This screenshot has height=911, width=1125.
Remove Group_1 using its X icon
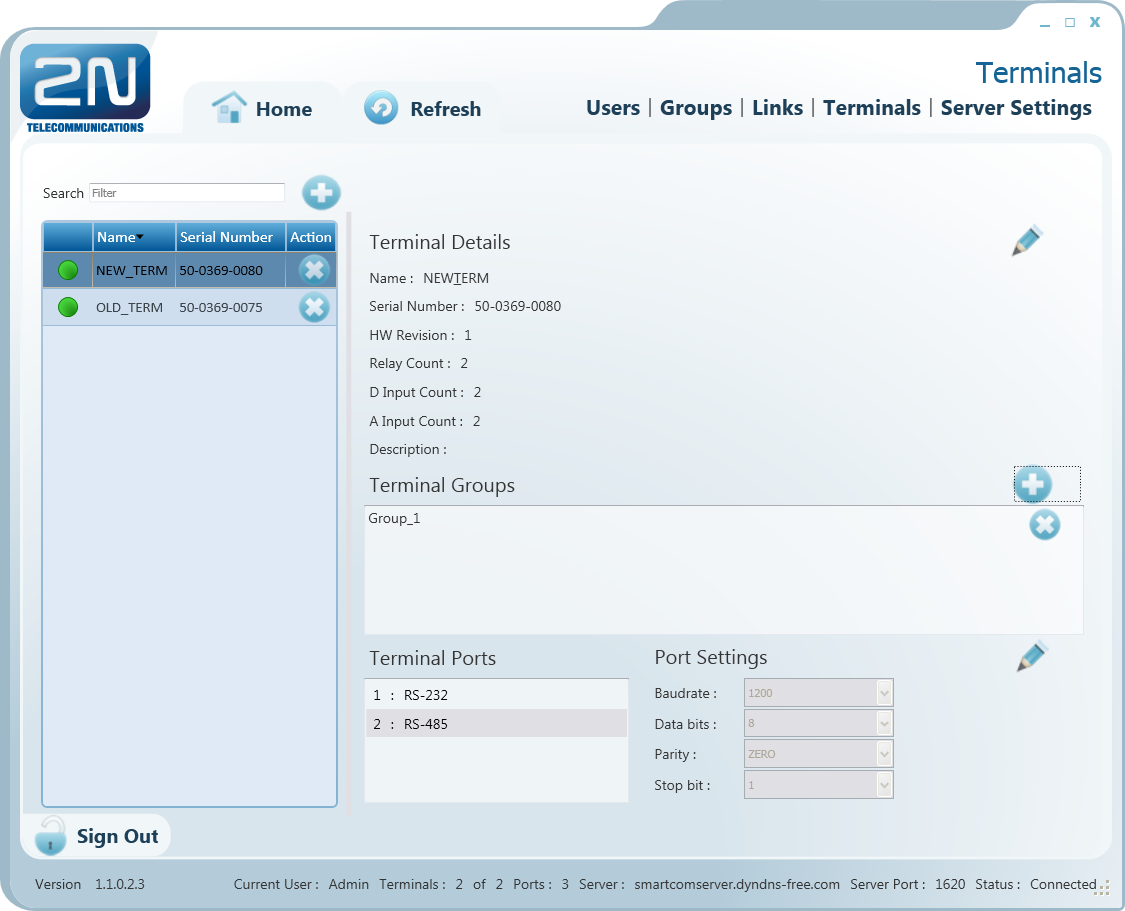pyautogui.click(x=1045, y=525)
